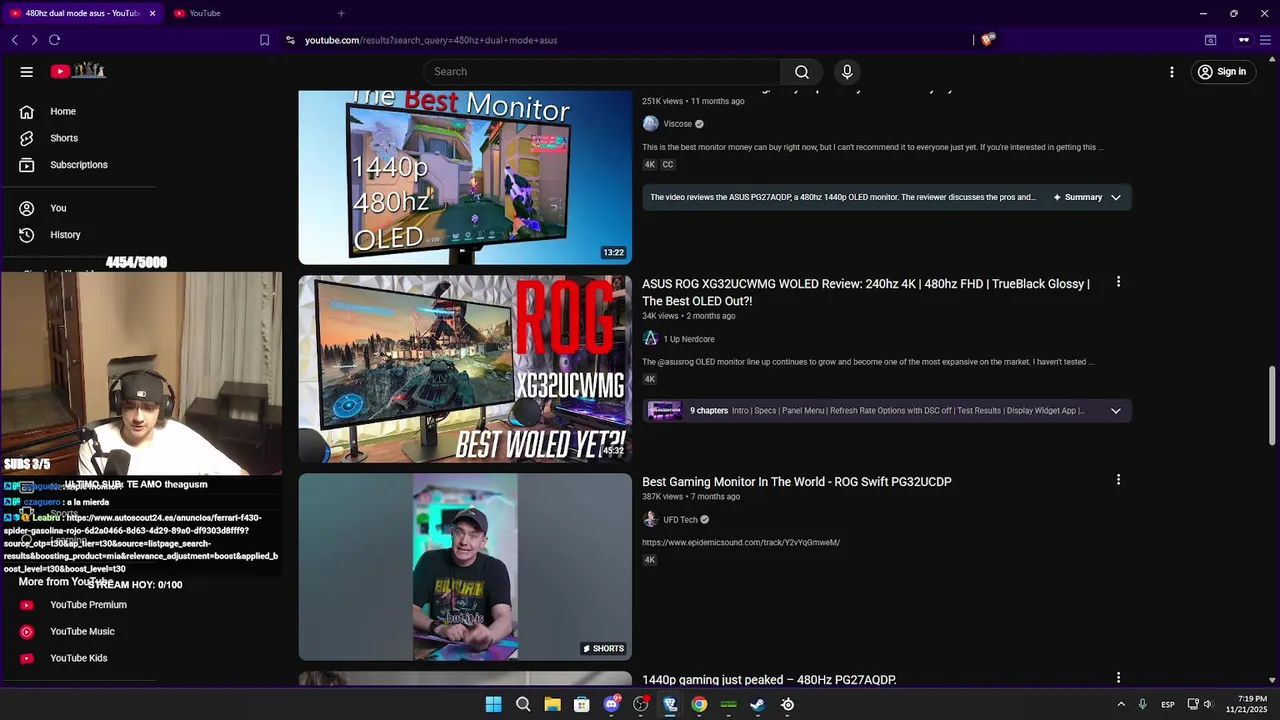The width and height of the screenshot is (1280, 720).
Task: Open more options for 1440p gaming just peaked video
Action: [1118, 678]
